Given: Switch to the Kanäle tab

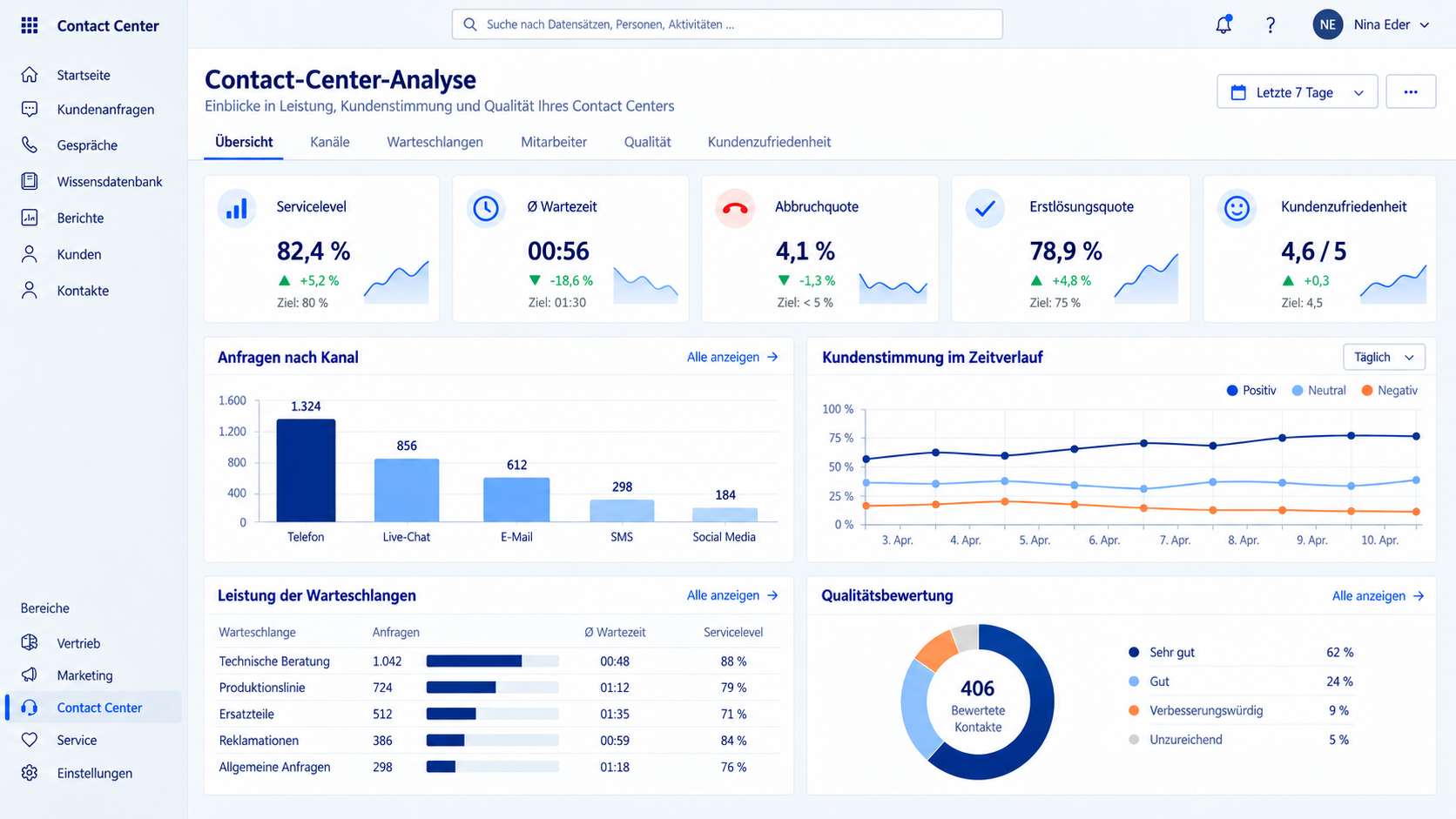Looking at the screenshot, I should click(x=330, y=142).
